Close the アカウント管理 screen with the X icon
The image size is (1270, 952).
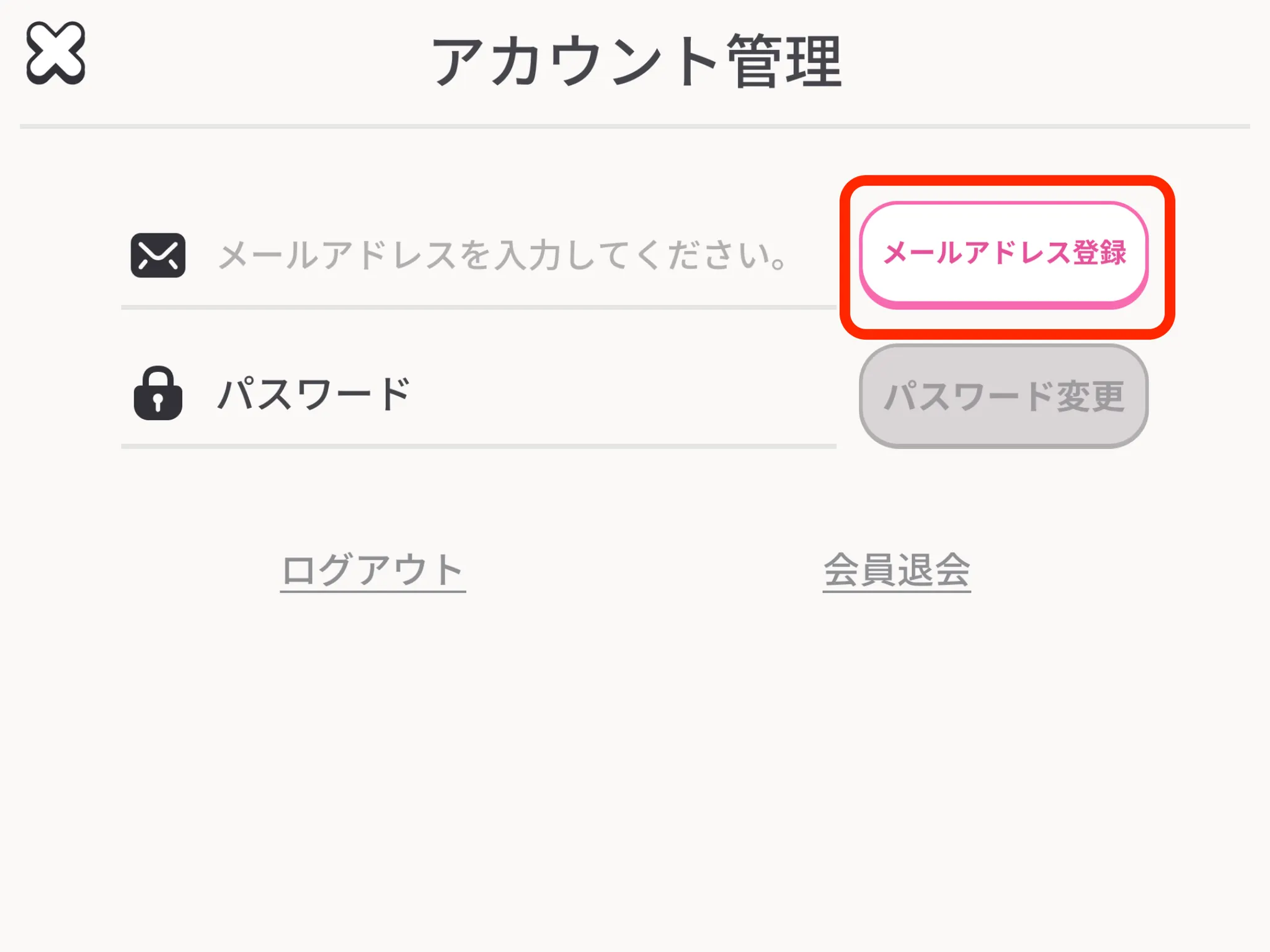55,53
